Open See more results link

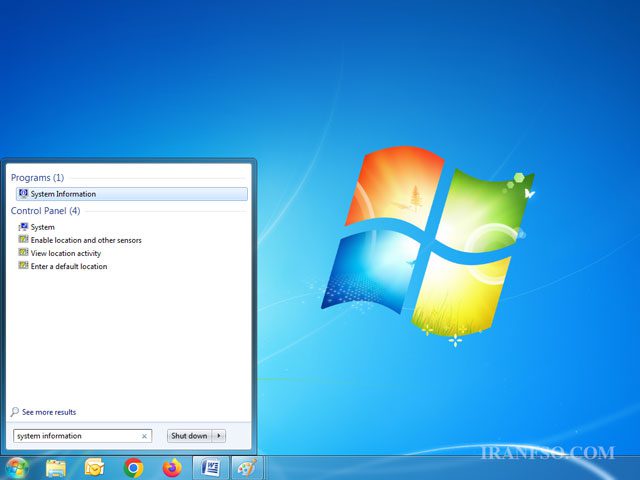click(x=49, y=412)
